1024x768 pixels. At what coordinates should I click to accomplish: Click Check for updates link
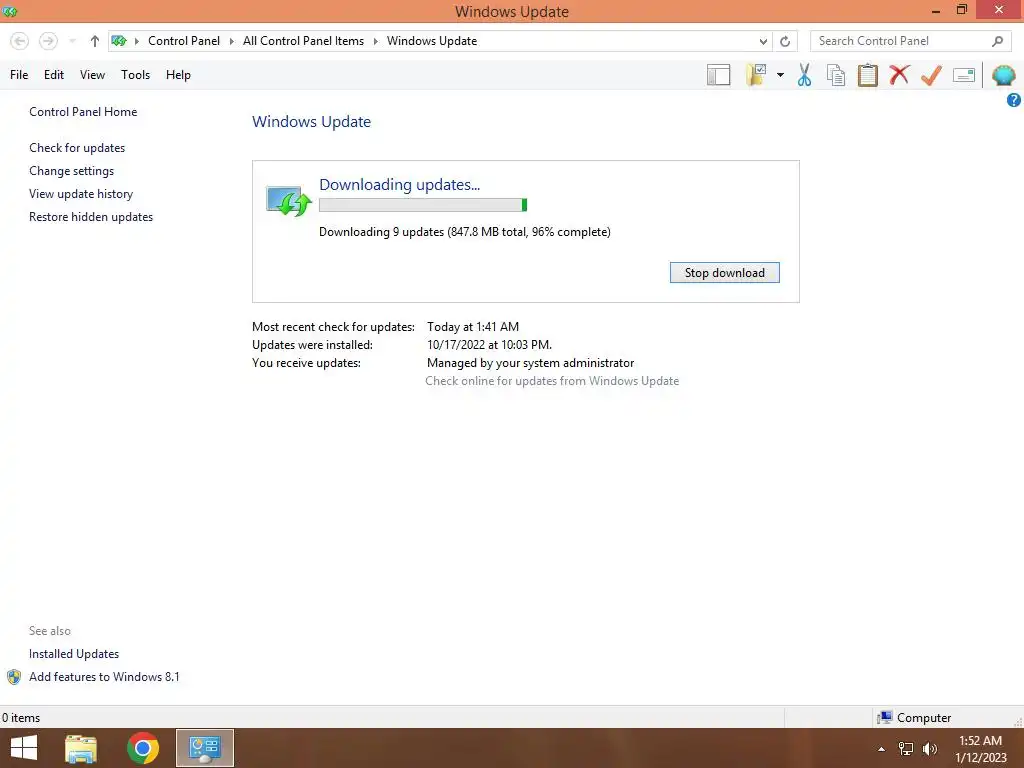tap(77, 148)
